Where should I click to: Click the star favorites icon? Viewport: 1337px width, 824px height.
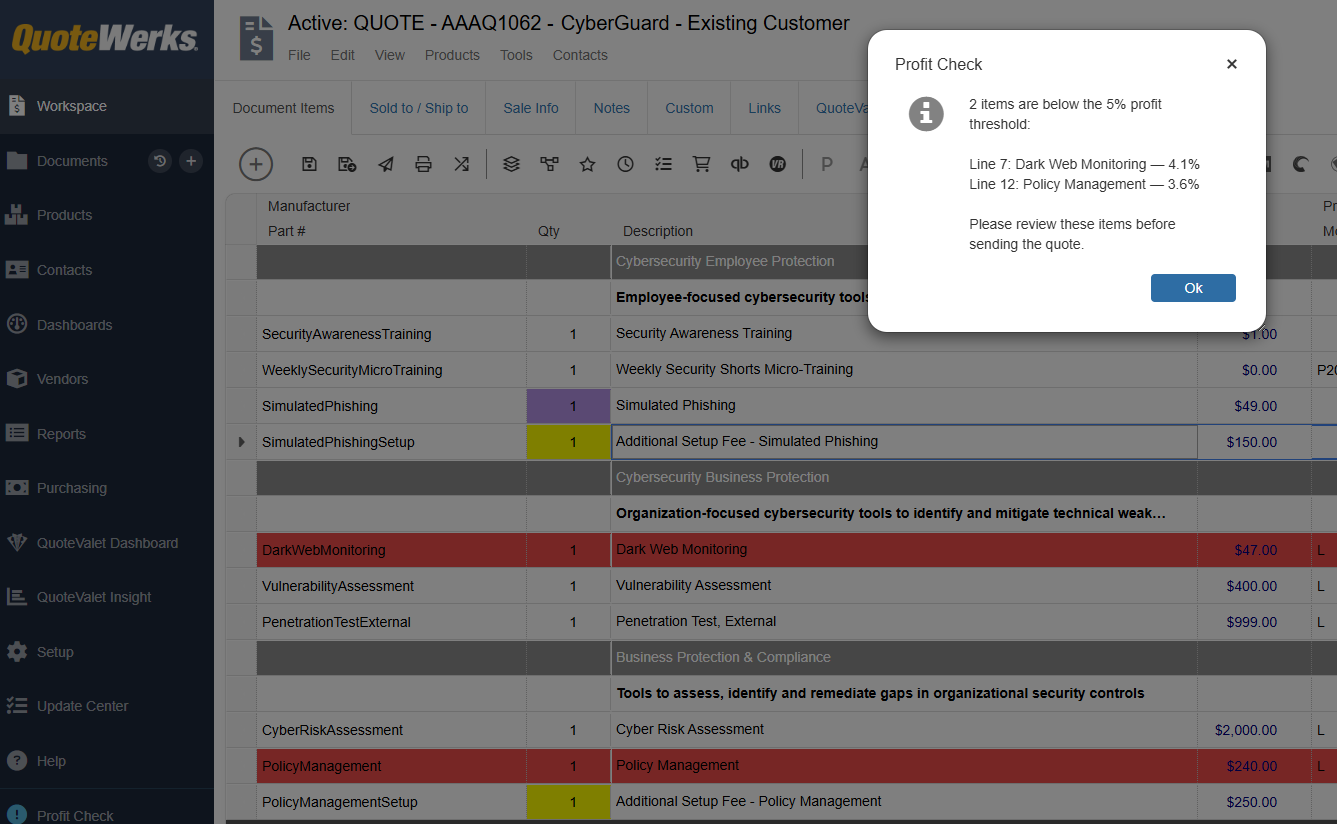coord(587,164)
